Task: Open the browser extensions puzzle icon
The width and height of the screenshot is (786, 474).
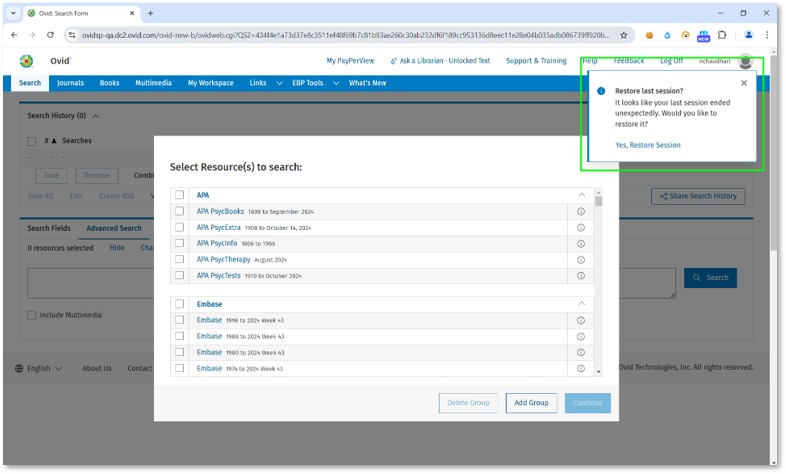Action: 722,35
